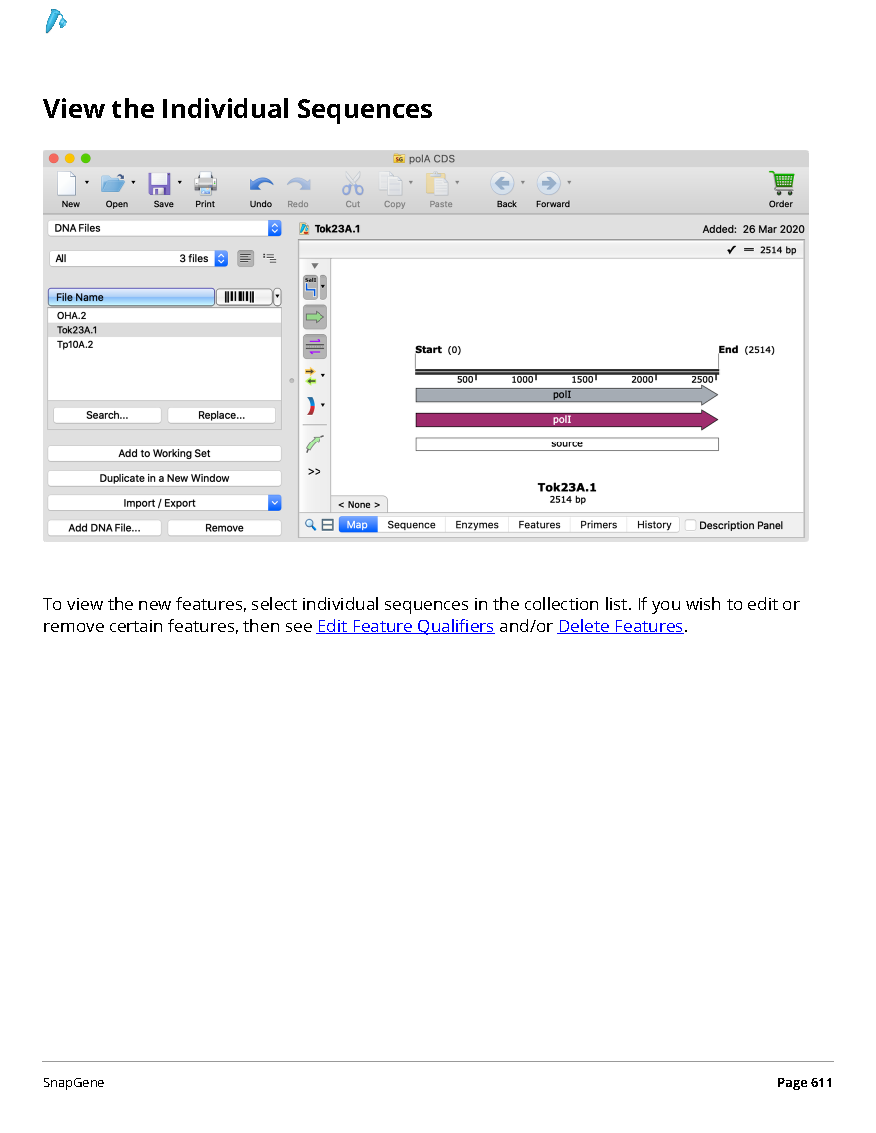Viewport: 876px width, 1133px height.
Task: Click the Add DNA File... button
Action: [105, 528]
